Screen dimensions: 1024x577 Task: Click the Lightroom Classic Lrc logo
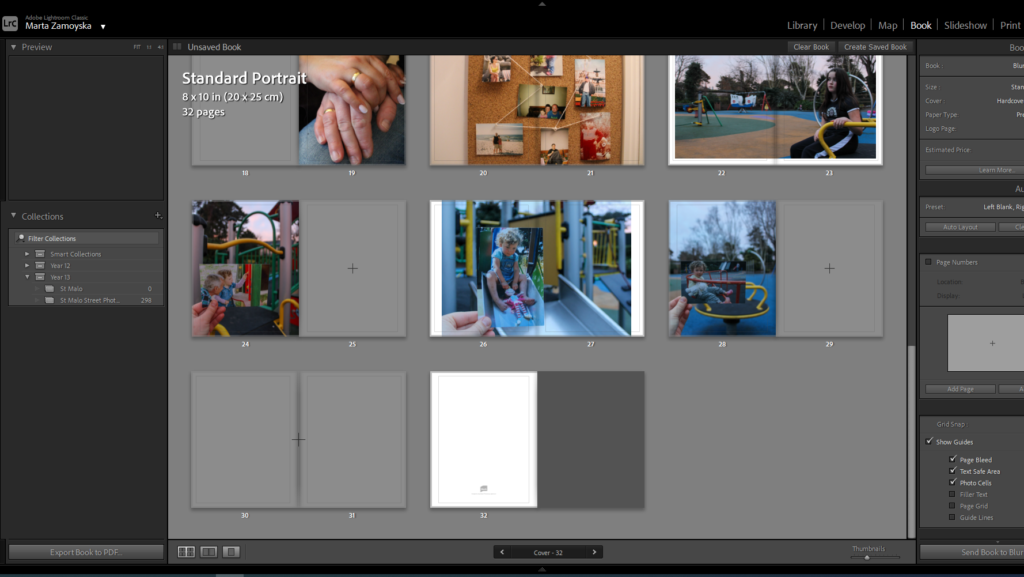(x=10, y=23)
